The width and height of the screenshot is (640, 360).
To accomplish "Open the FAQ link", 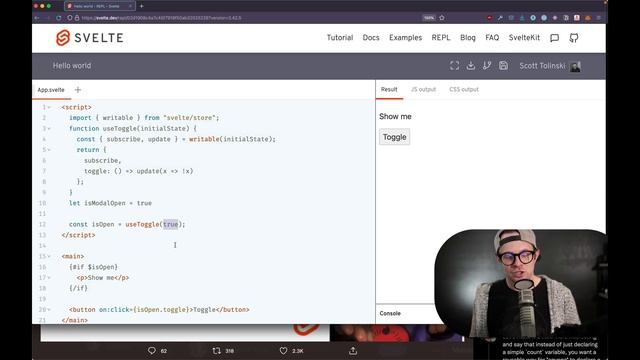I will click(492, 38).
